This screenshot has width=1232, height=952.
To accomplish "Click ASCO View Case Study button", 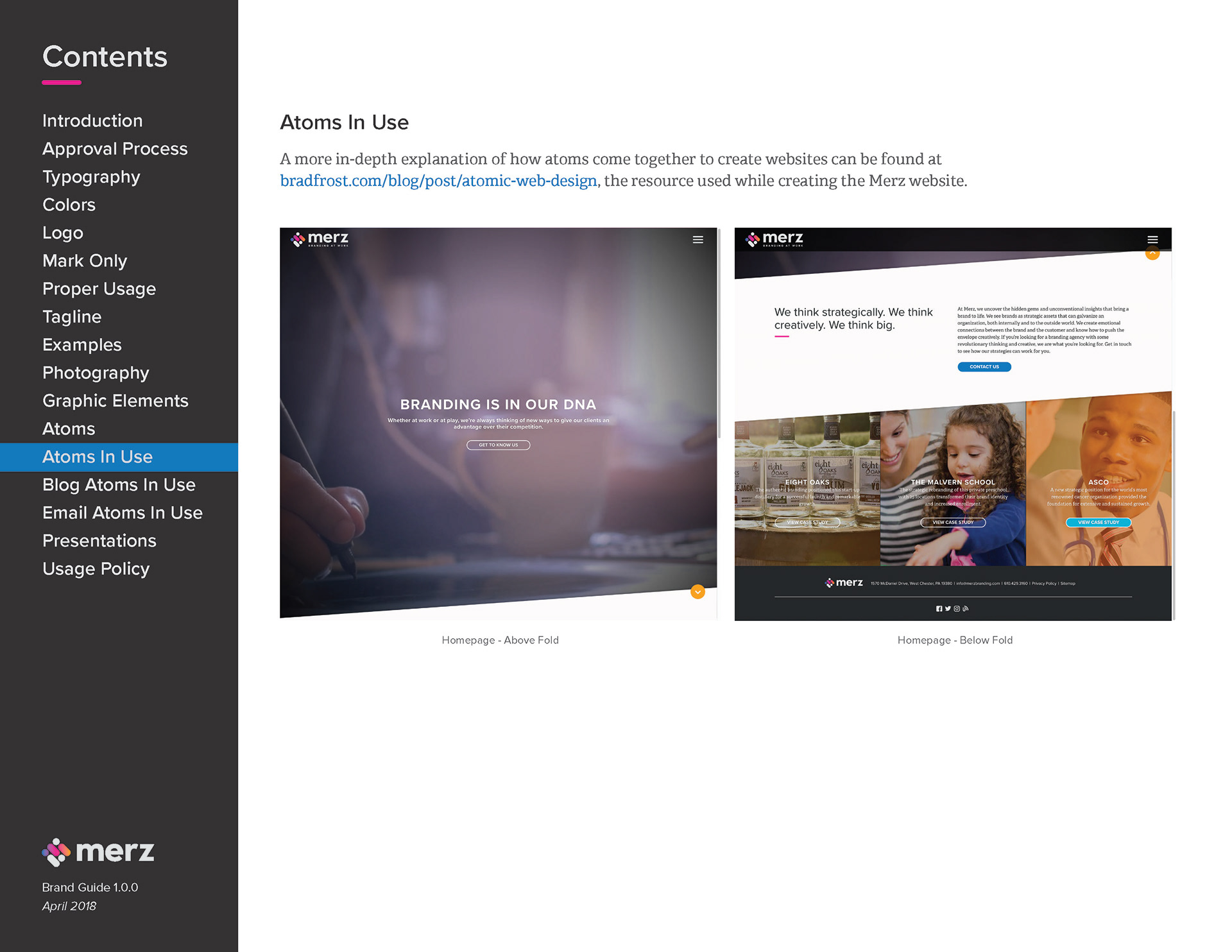I will [x=1098, y=522].
